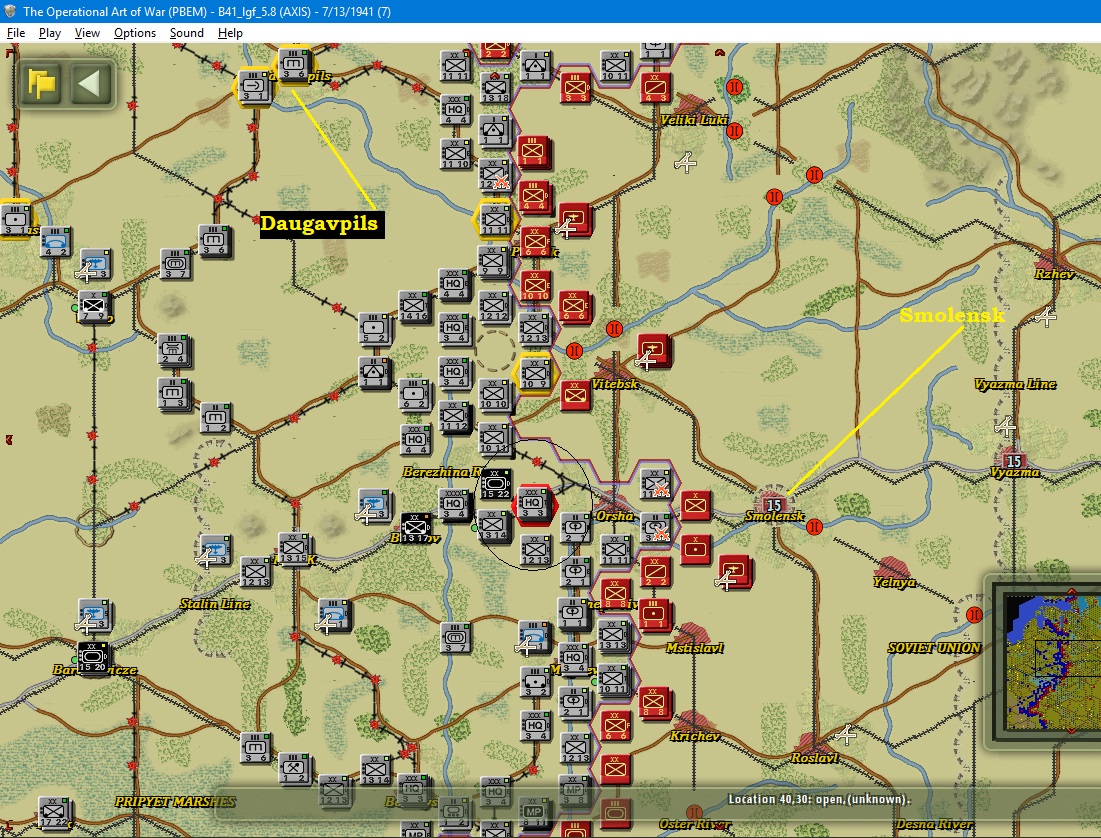Select red Soviet unit directly east of Orsha
This screenshot has width=1101, height=838.
695,504
